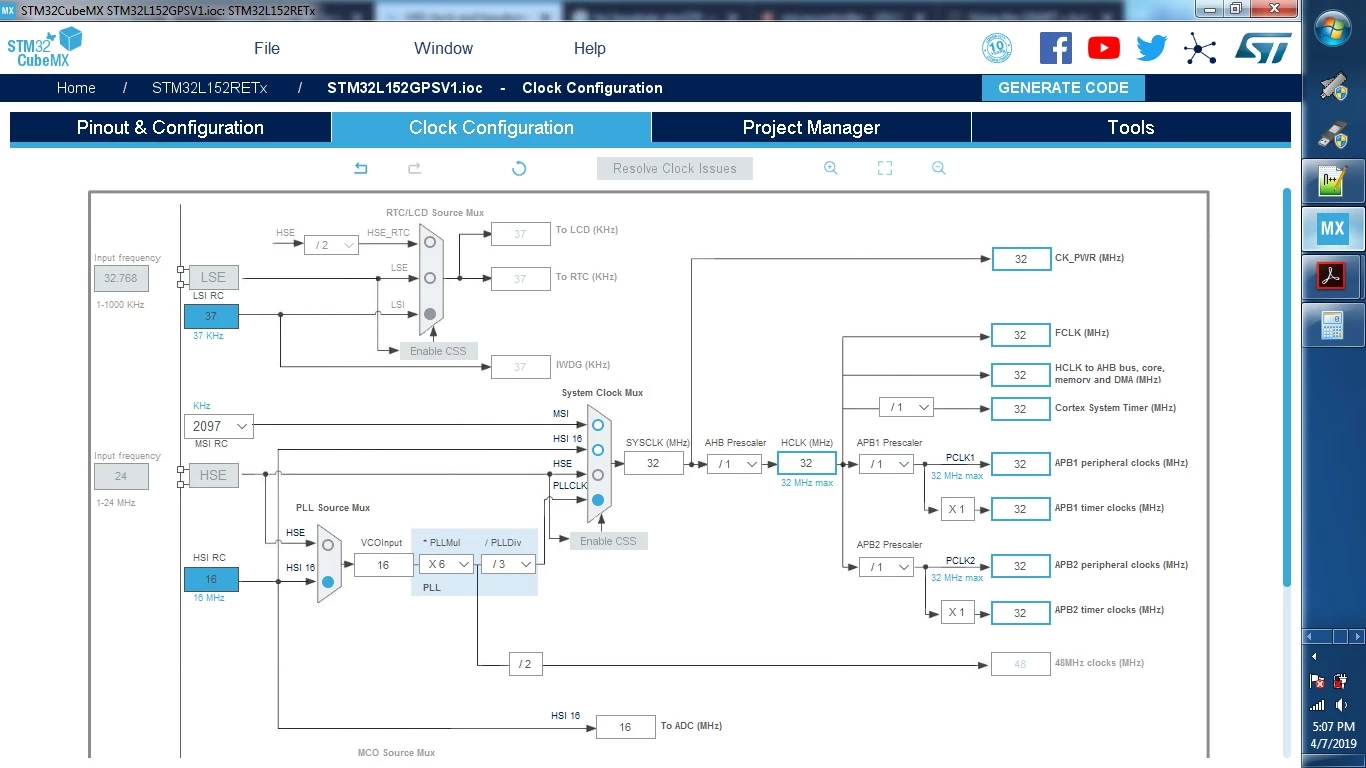The width and height of the screenshot is (1366, 768).
Task: Open the Windows Start menu orb
Action: click(1333, 28)
